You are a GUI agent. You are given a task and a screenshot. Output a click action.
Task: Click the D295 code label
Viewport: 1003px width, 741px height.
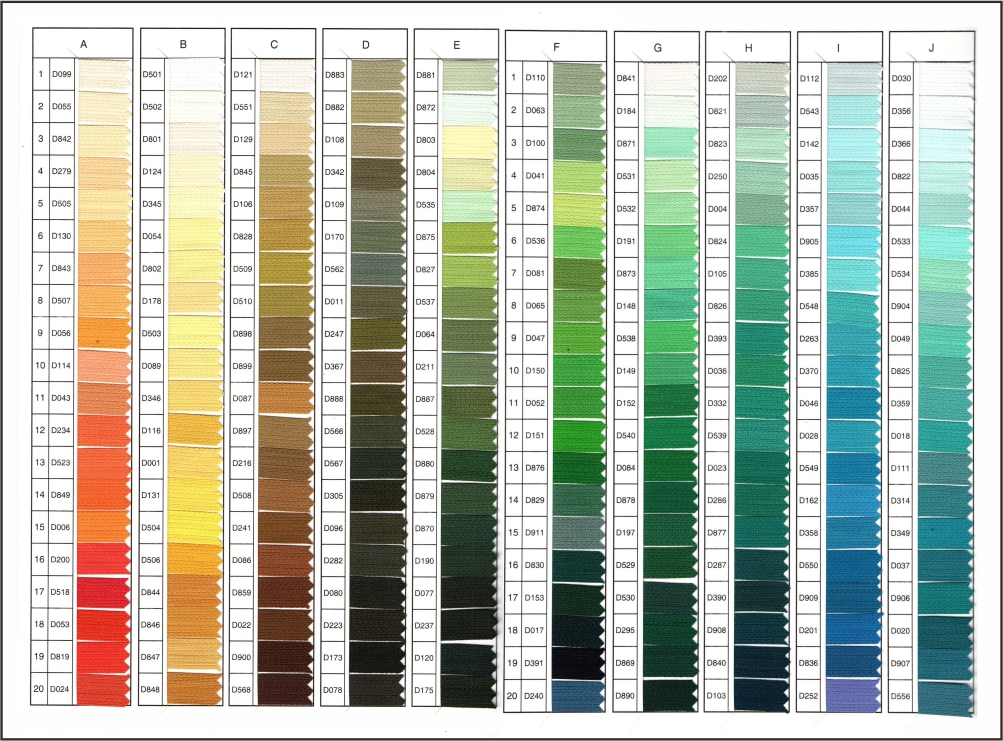click(625, 630)
